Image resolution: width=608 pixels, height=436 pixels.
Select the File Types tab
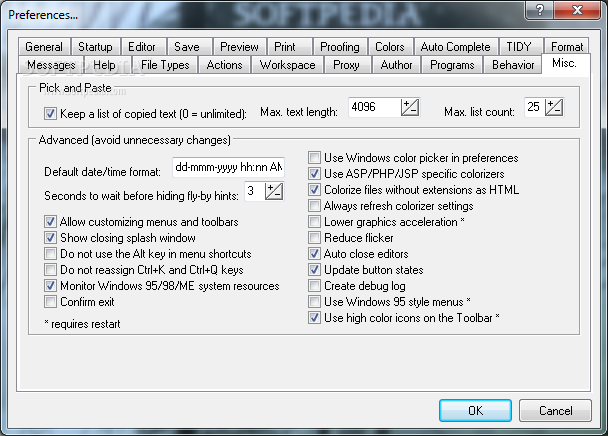click(165, 66)
